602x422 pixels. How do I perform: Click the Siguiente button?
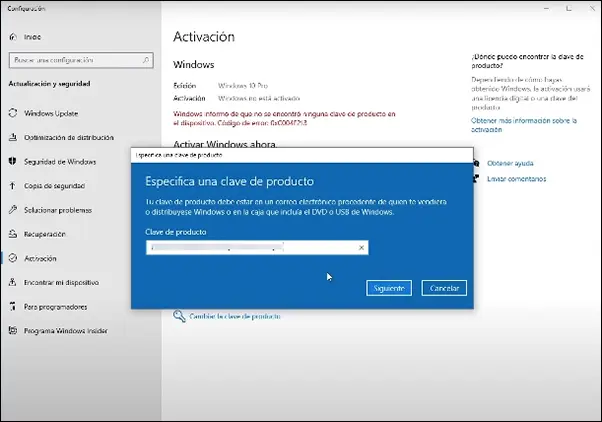click(x=389, y=288)
